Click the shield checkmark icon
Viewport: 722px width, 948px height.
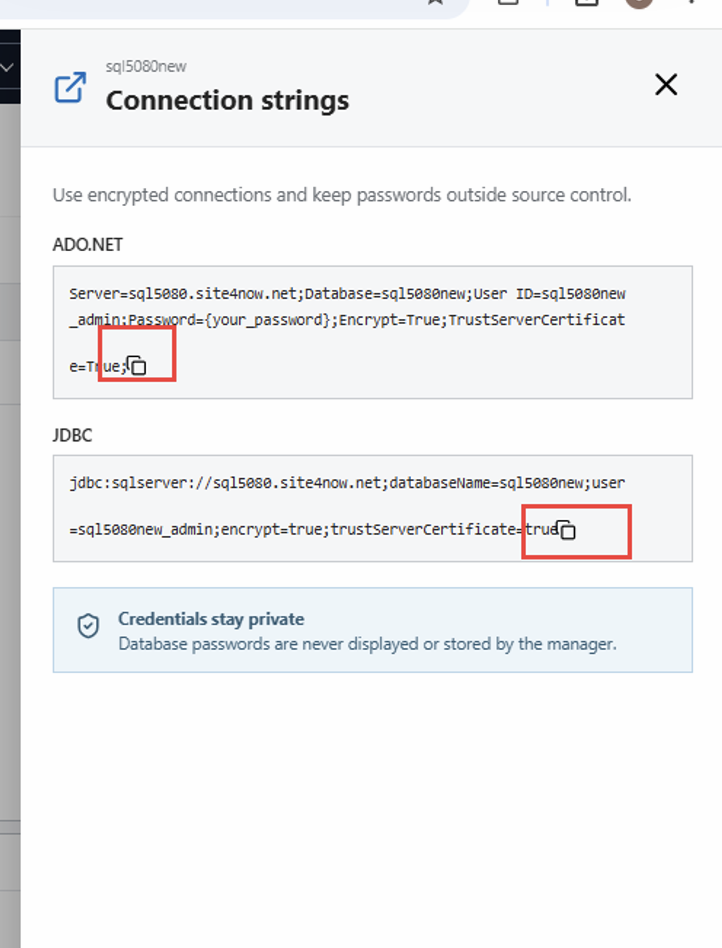click(x=88, y=626)
